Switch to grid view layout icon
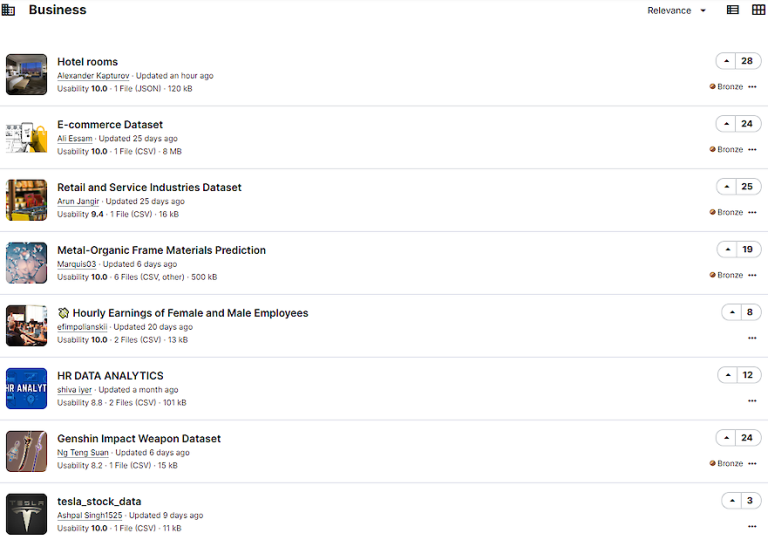Screen dimensions: 768x540 tap(758, 10)
